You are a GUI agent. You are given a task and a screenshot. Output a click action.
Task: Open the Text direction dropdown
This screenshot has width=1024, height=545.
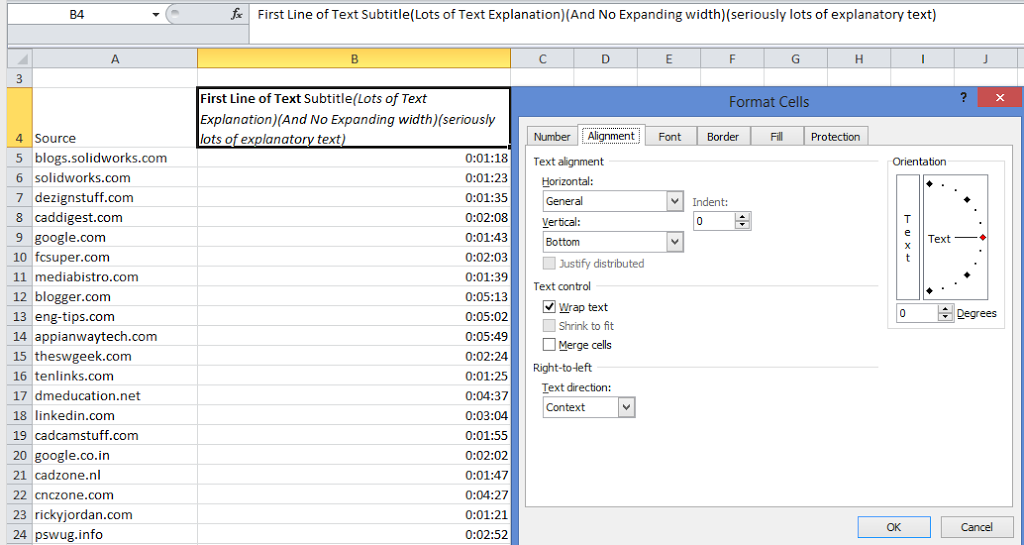(626, 407)
